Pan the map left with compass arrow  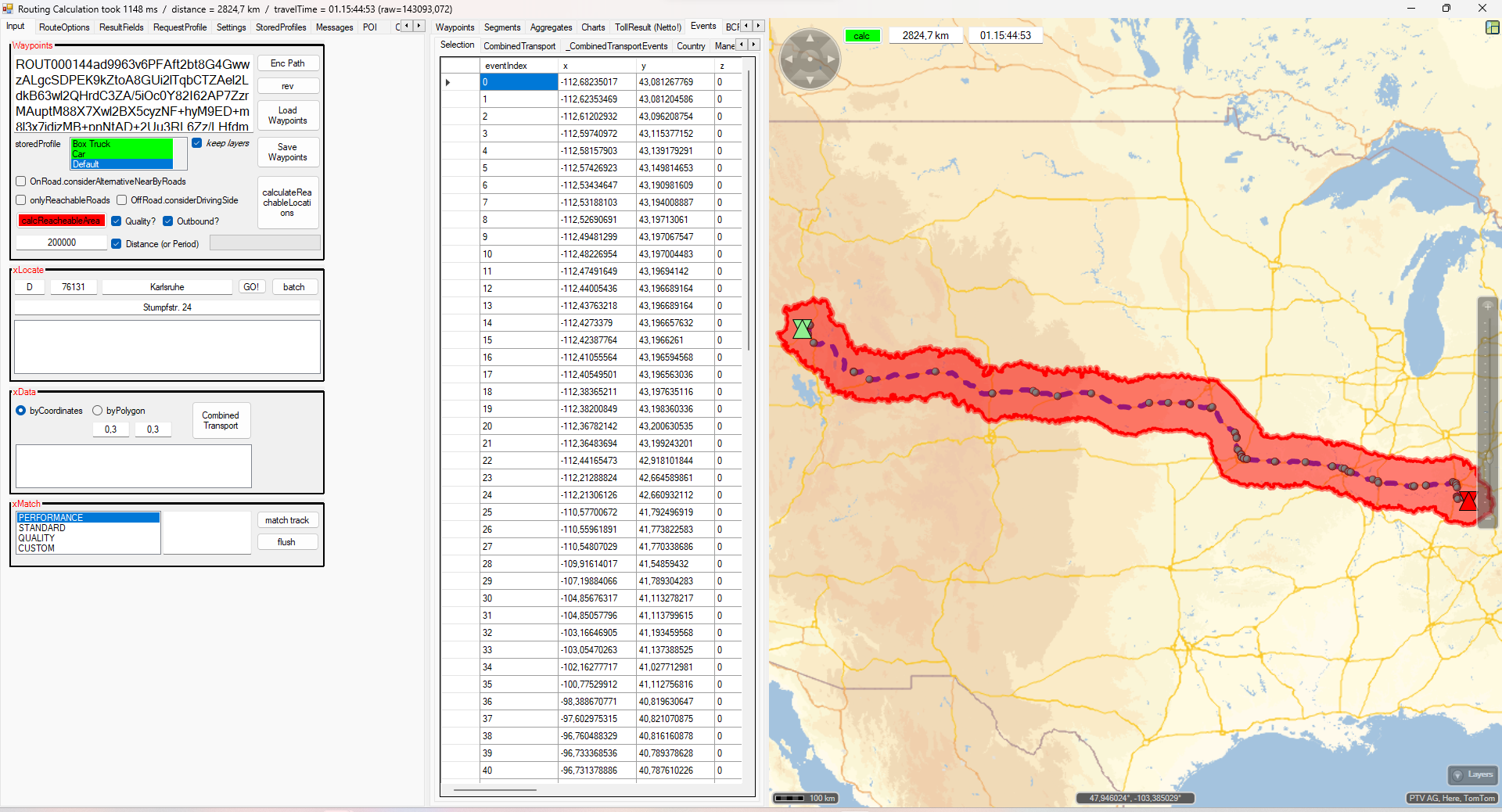pos(789,59)
